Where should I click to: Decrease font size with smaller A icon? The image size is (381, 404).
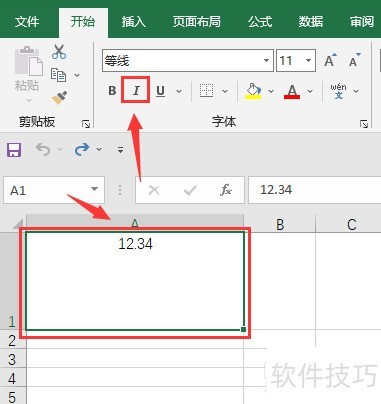pos(355,60)
